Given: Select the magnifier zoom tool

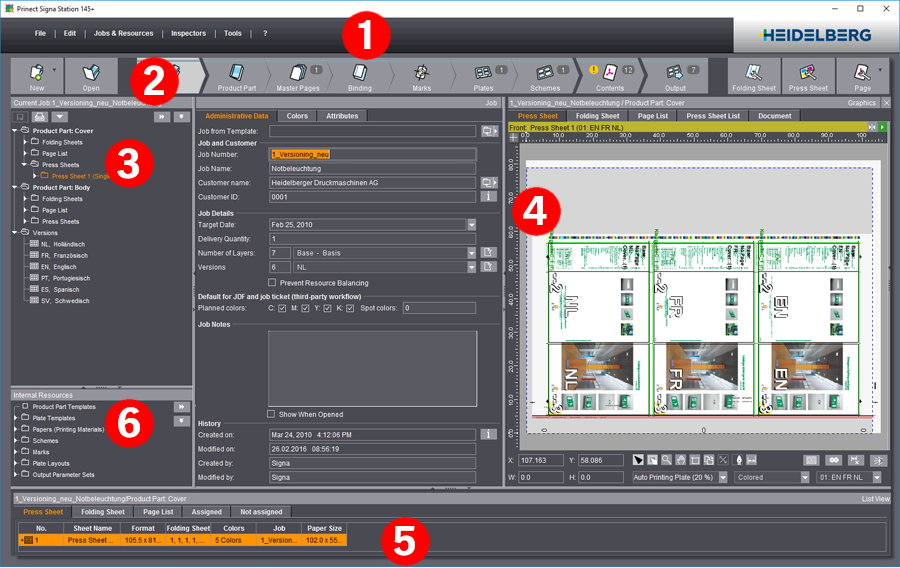Looking at the screenshot, I should click(666, 460).
